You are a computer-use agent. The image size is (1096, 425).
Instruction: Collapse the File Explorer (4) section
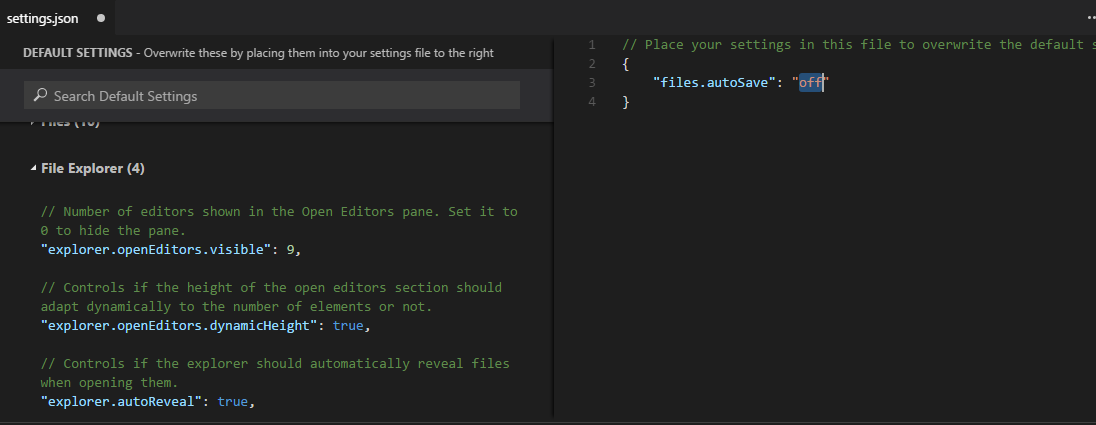click(x=34, y=169)
